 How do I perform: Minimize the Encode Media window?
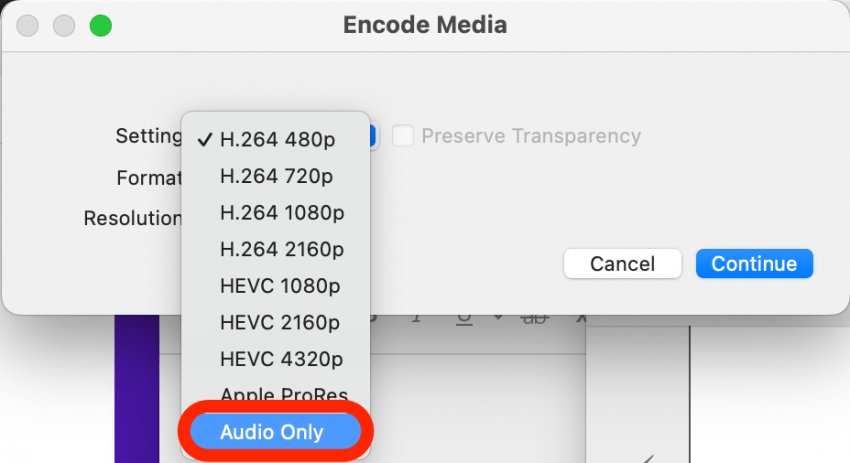64,26
